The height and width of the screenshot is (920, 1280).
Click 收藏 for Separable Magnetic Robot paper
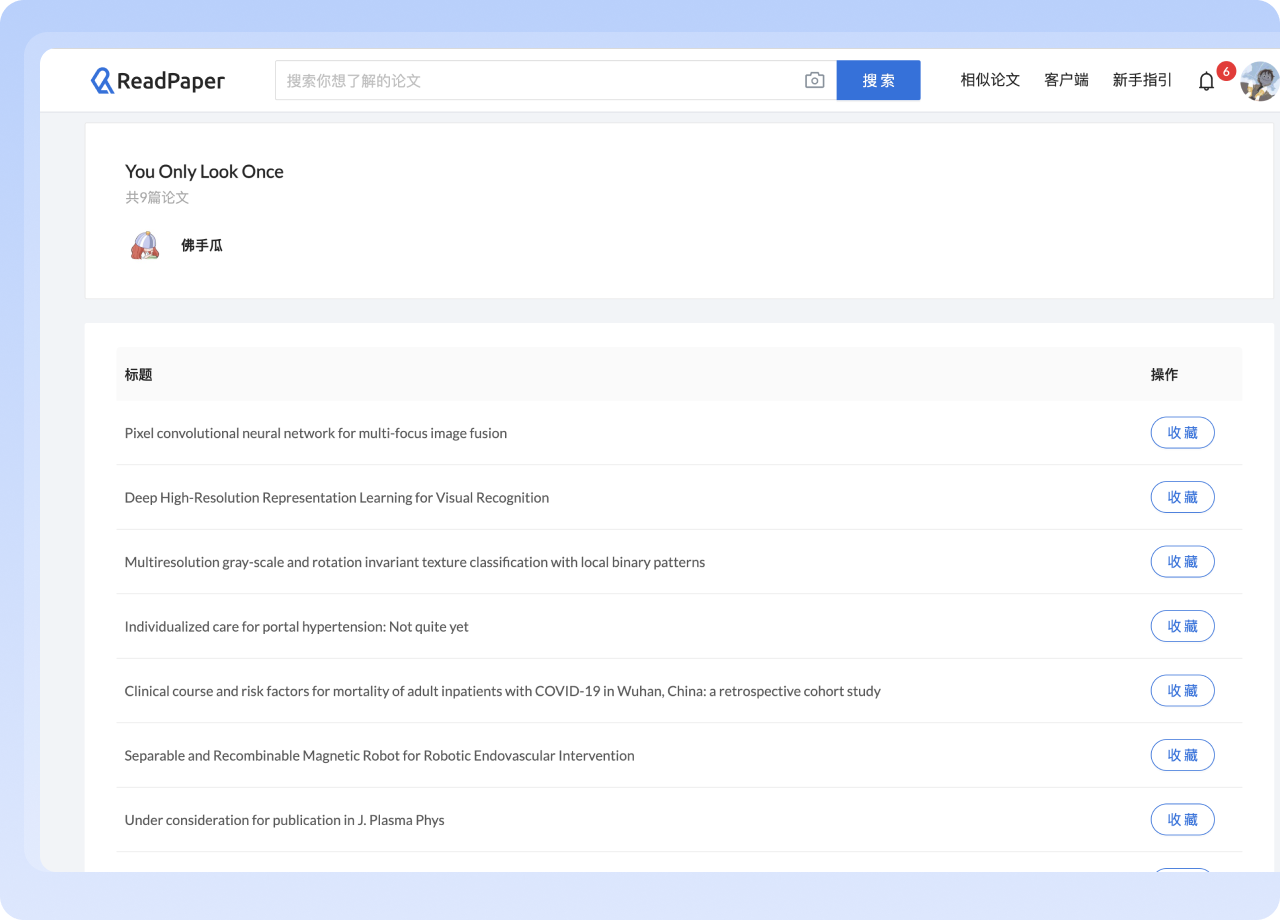[x=1182, y=755]
